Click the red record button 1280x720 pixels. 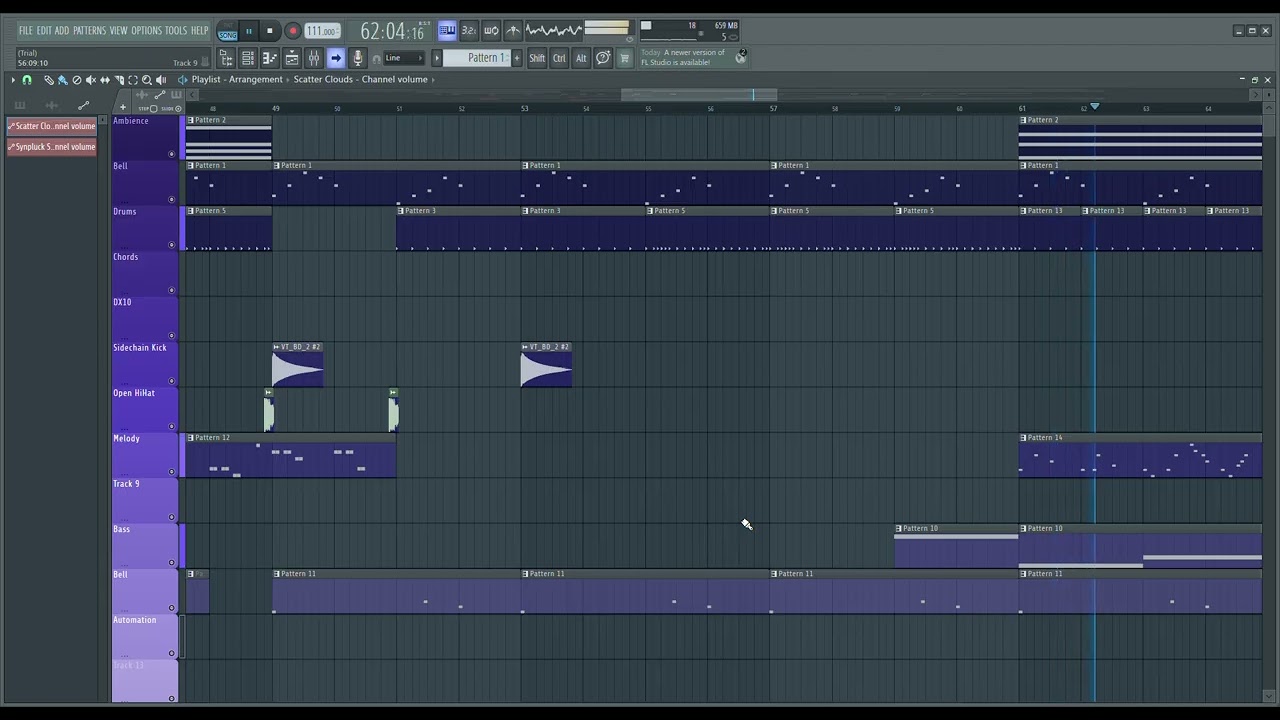pyautogui.click(x=293, y=31)
